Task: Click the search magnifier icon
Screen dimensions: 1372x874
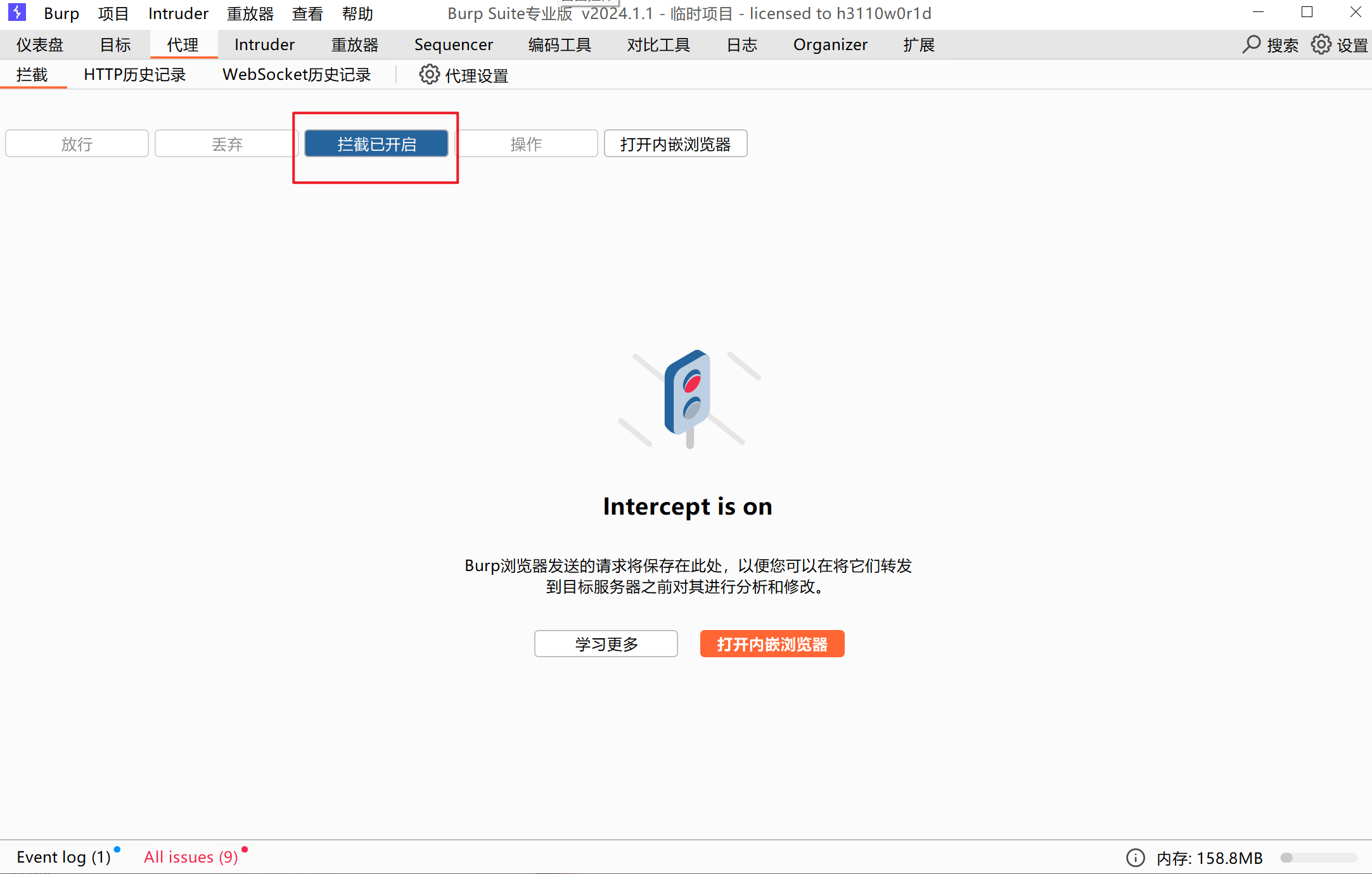Action: (x=1251, y=44)
